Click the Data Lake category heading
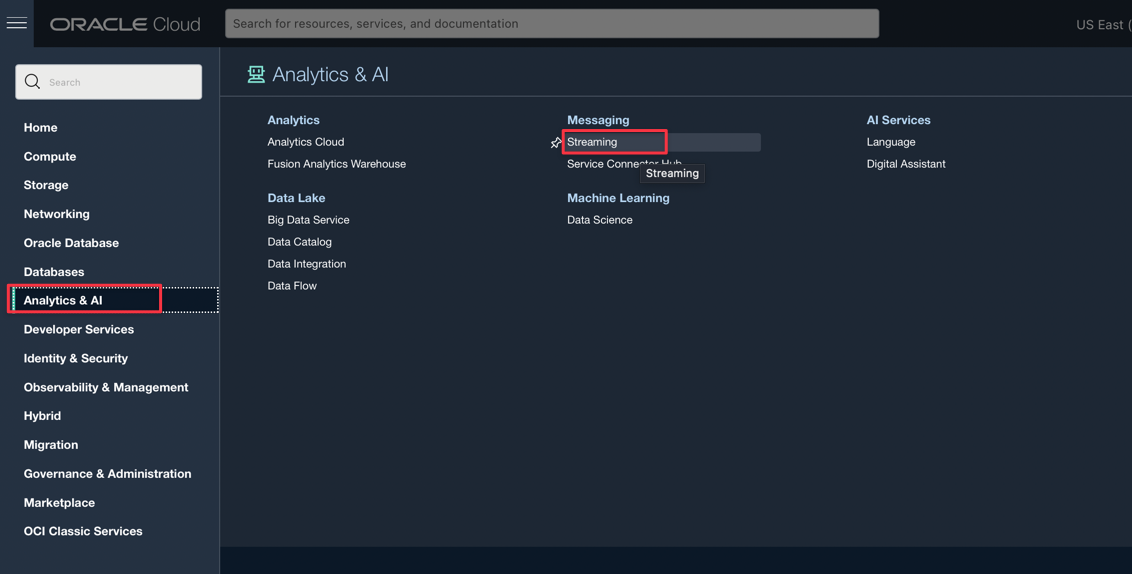The width and height of the screenshot is (1132, 574). (x=296, y=198)
